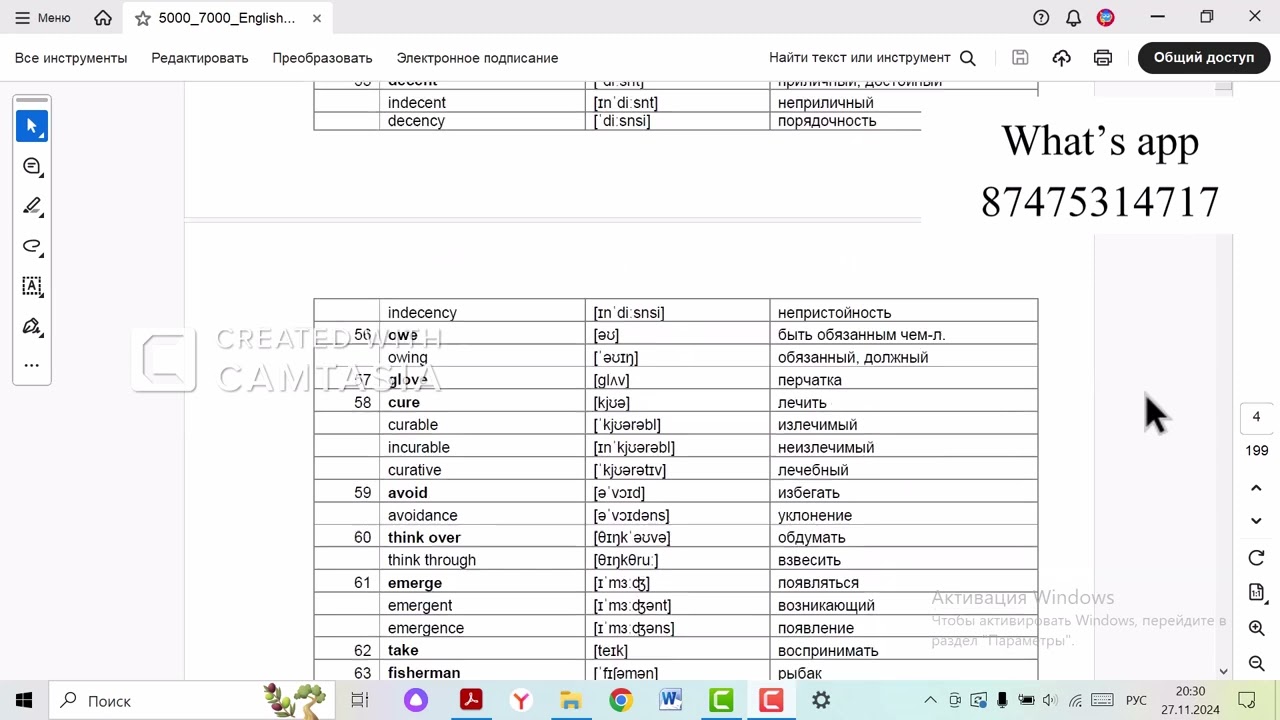Open Settings gear on taskbar
Viewport: 1280px width, 720px height.
(821, 701)
